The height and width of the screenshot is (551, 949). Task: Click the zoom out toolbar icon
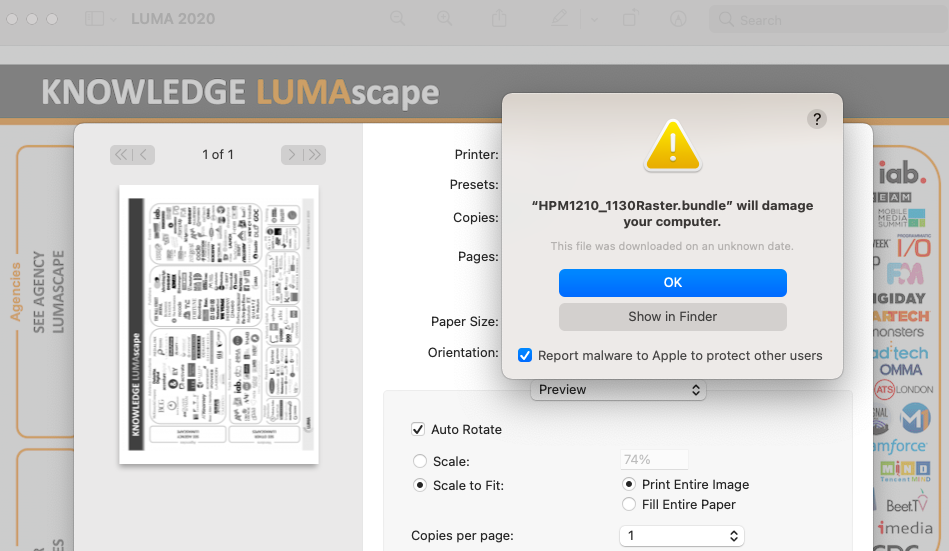(398, 19)
